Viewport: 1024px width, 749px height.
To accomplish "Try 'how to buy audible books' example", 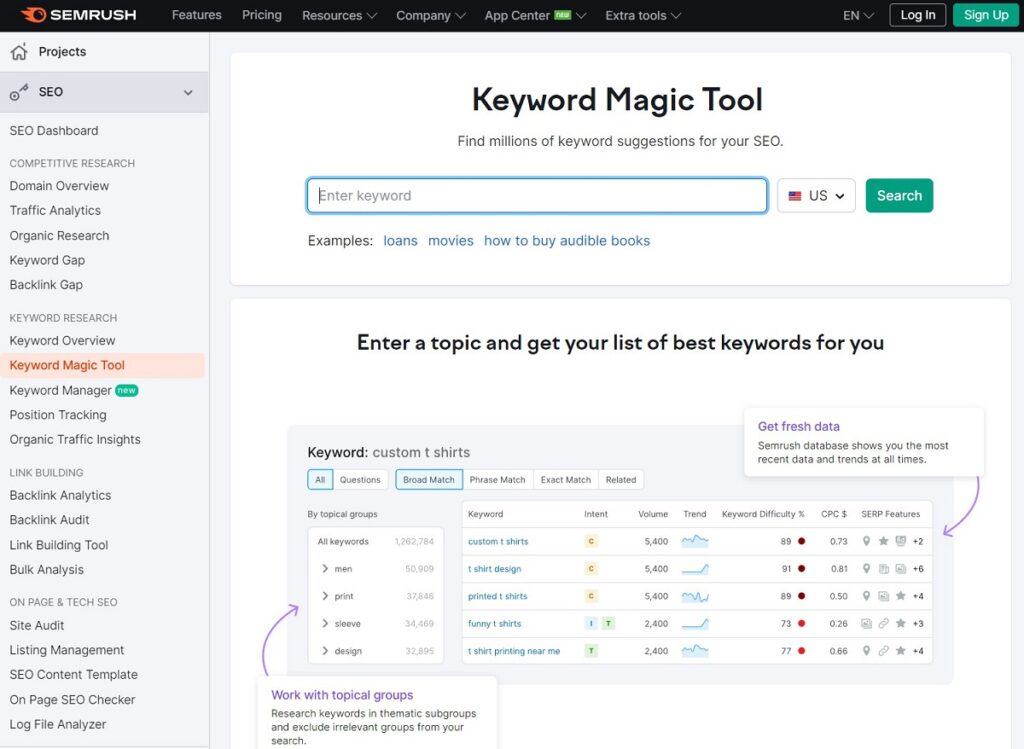I will click(x=567, y=240).
